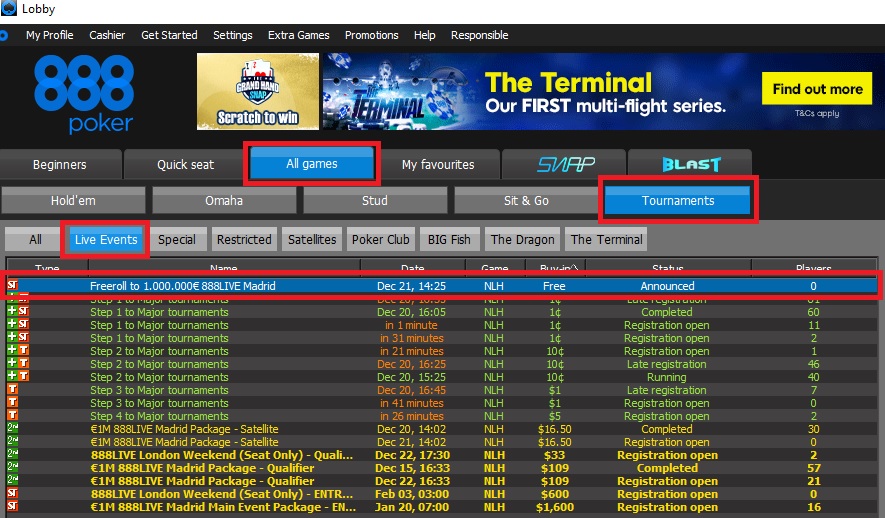
Task: Select the Tournaments tab
Action: [x=678, y=200]
